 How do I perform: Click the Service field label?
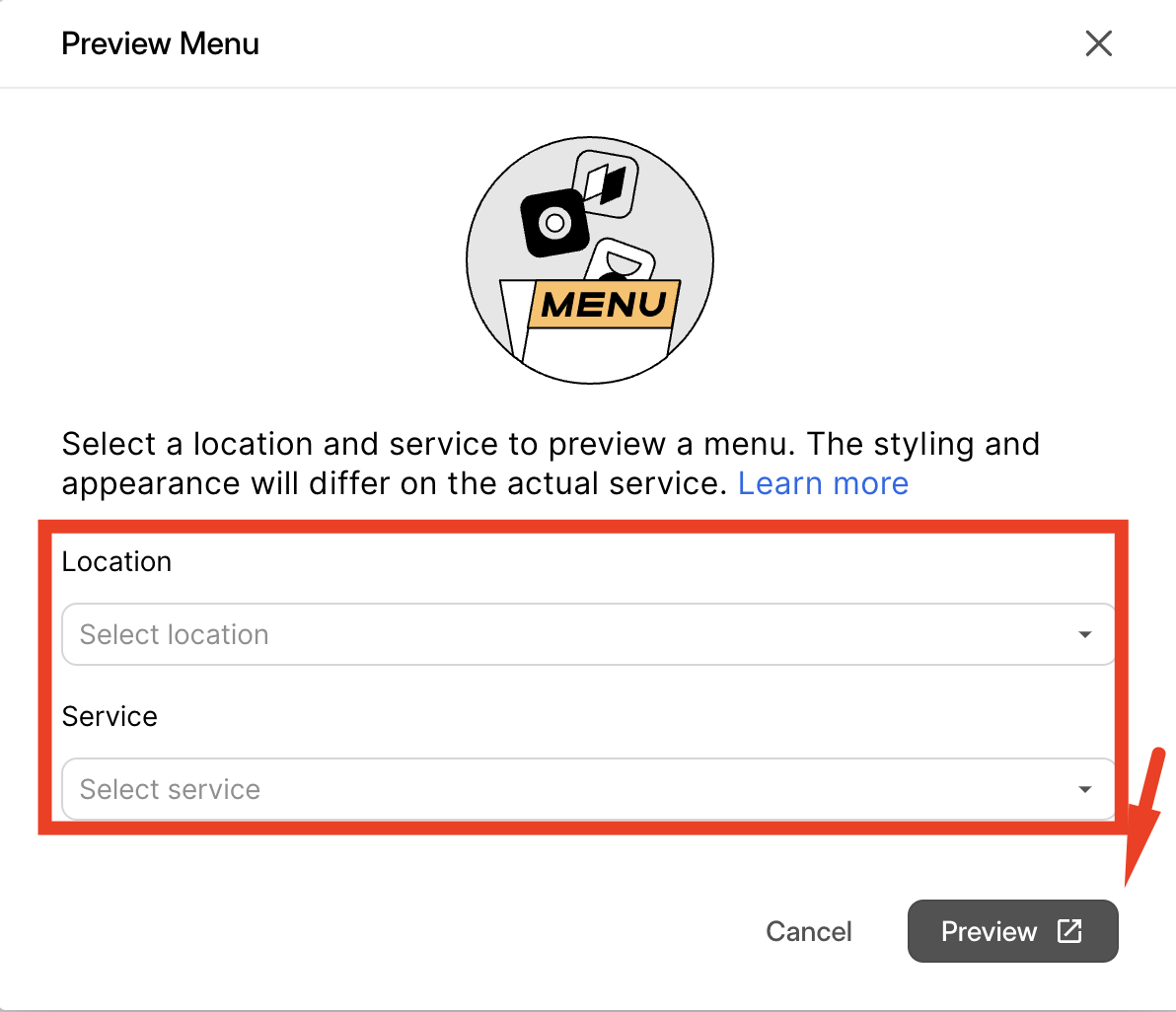pyautogui.click(x=110, y=716)
